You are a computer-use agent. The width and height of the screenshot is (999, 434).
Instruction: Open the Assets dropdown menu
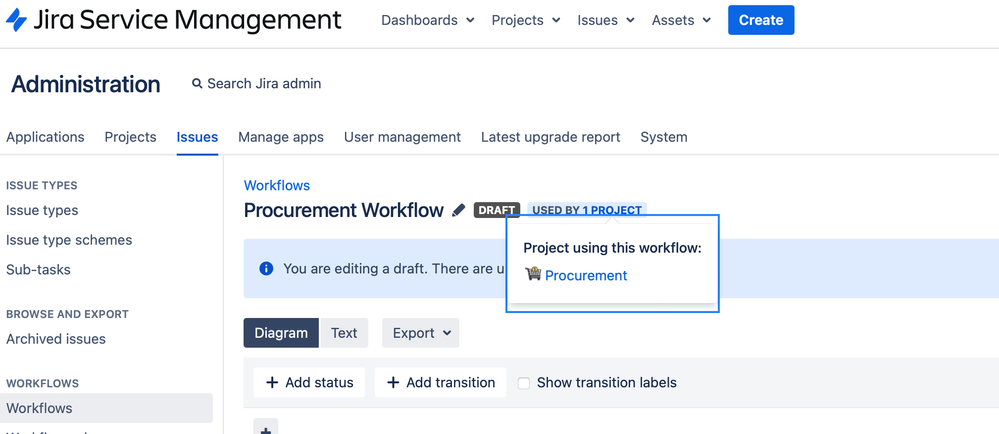pyautogui.click(x=681, y=20)
